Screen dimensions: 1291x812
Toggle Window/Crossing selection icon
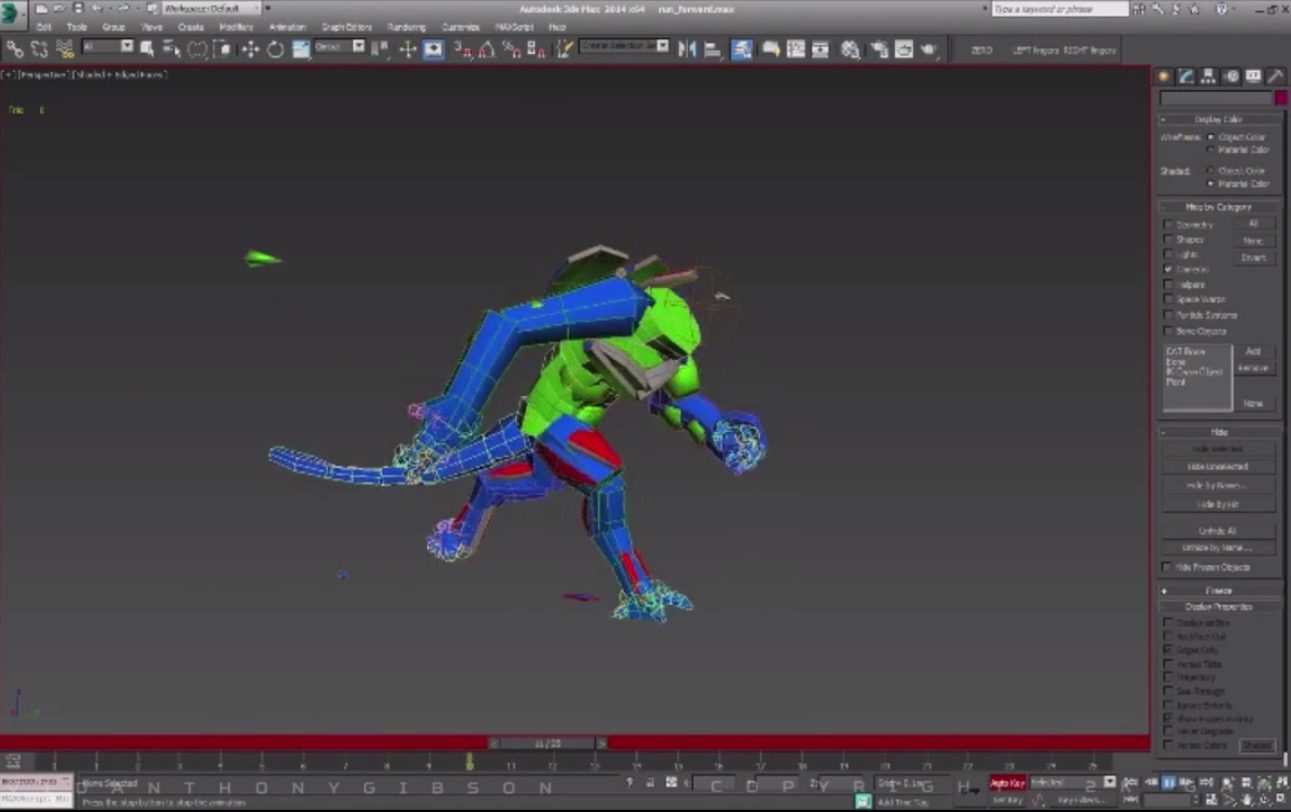[x=222, y=48]
